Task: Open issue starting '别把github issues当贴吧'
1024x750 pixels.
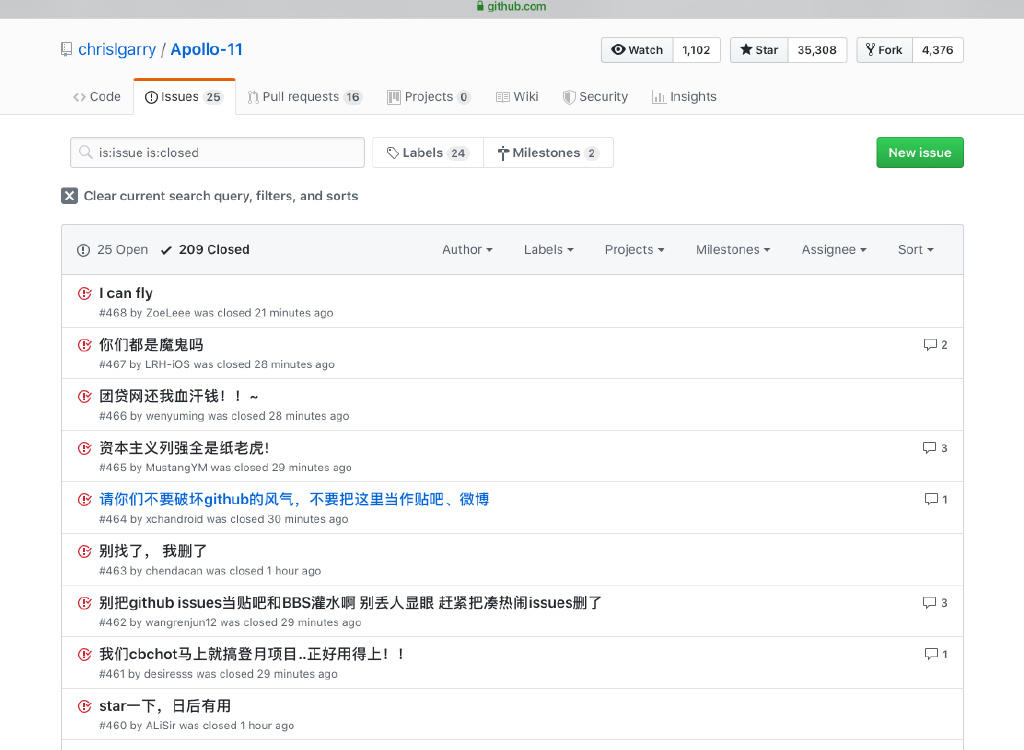Action: [351, 603]
